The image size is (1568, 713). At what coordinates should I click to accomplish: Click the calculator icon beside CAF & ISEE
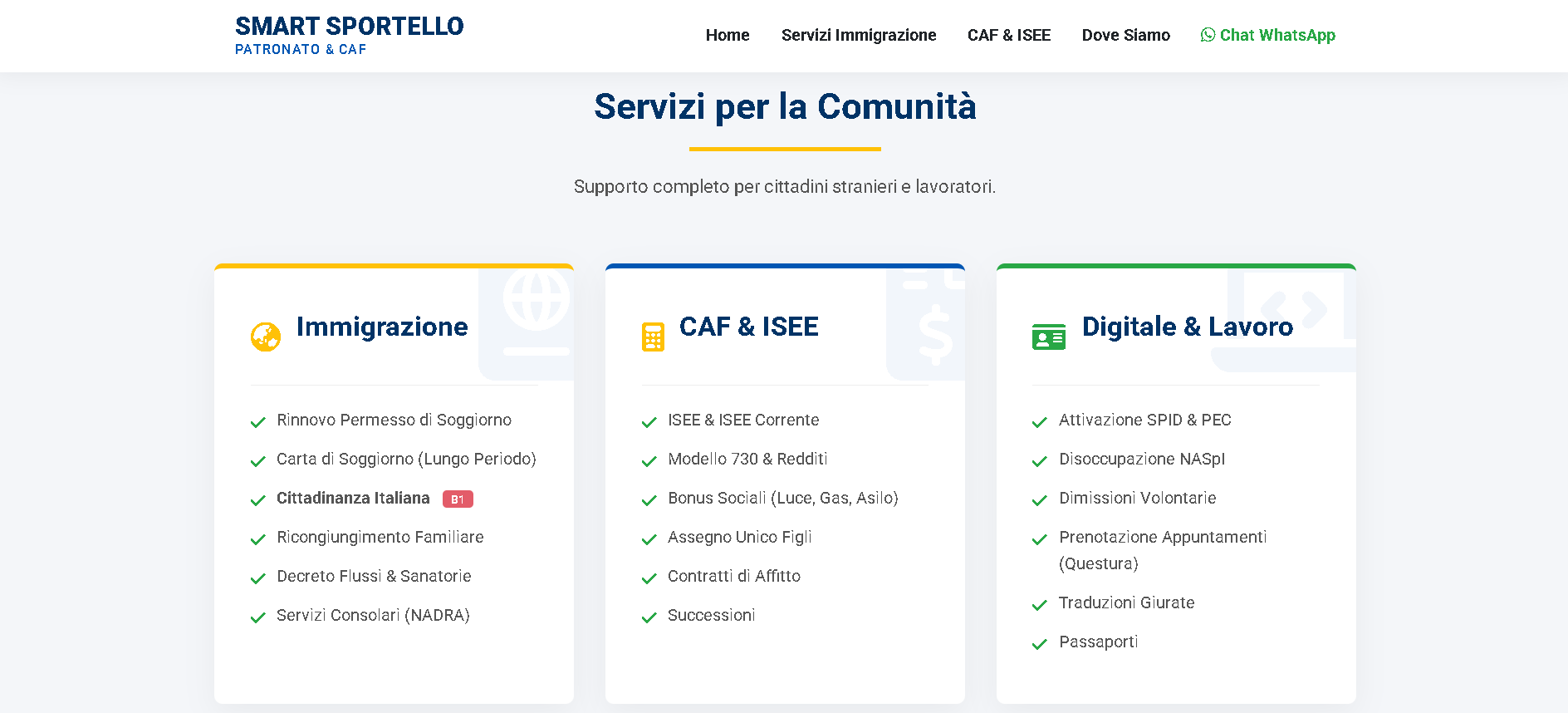click(653, 336)
